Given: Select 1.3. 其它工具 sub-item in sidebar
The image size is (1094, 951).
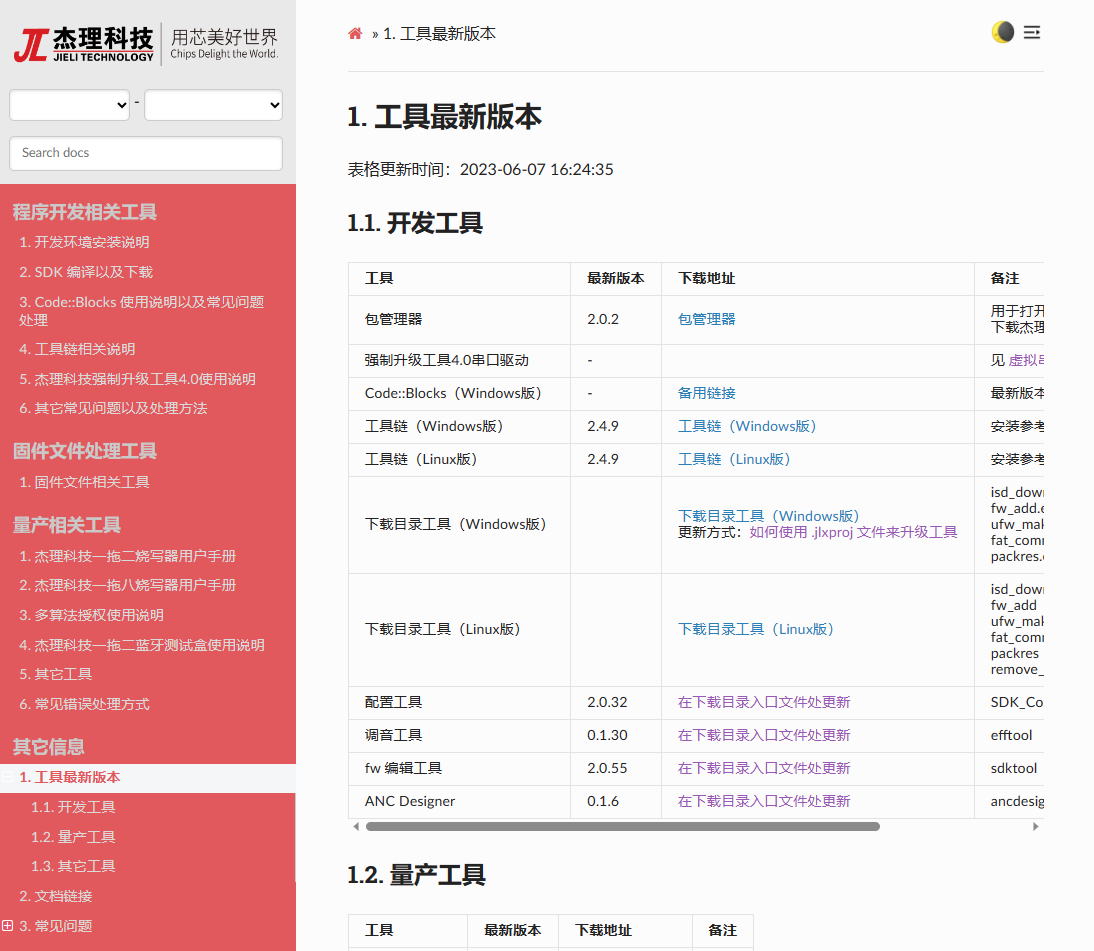Looking at the screenshot, I should click(73, 866).
